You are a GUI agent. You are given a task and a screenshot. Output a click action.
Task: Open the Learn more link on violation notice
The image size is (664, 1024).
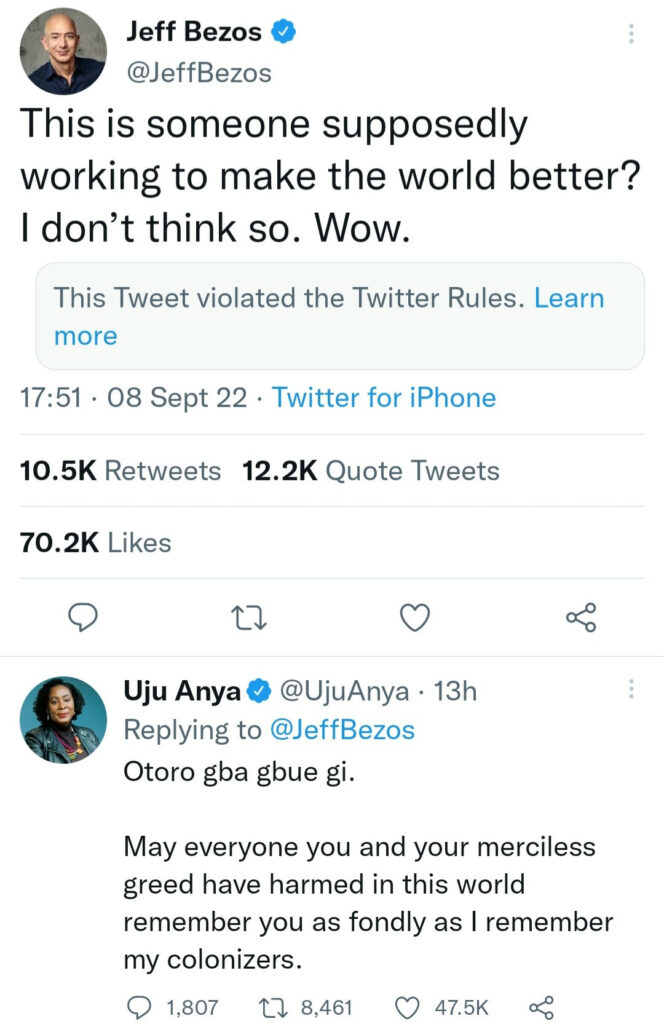[568, 298]
